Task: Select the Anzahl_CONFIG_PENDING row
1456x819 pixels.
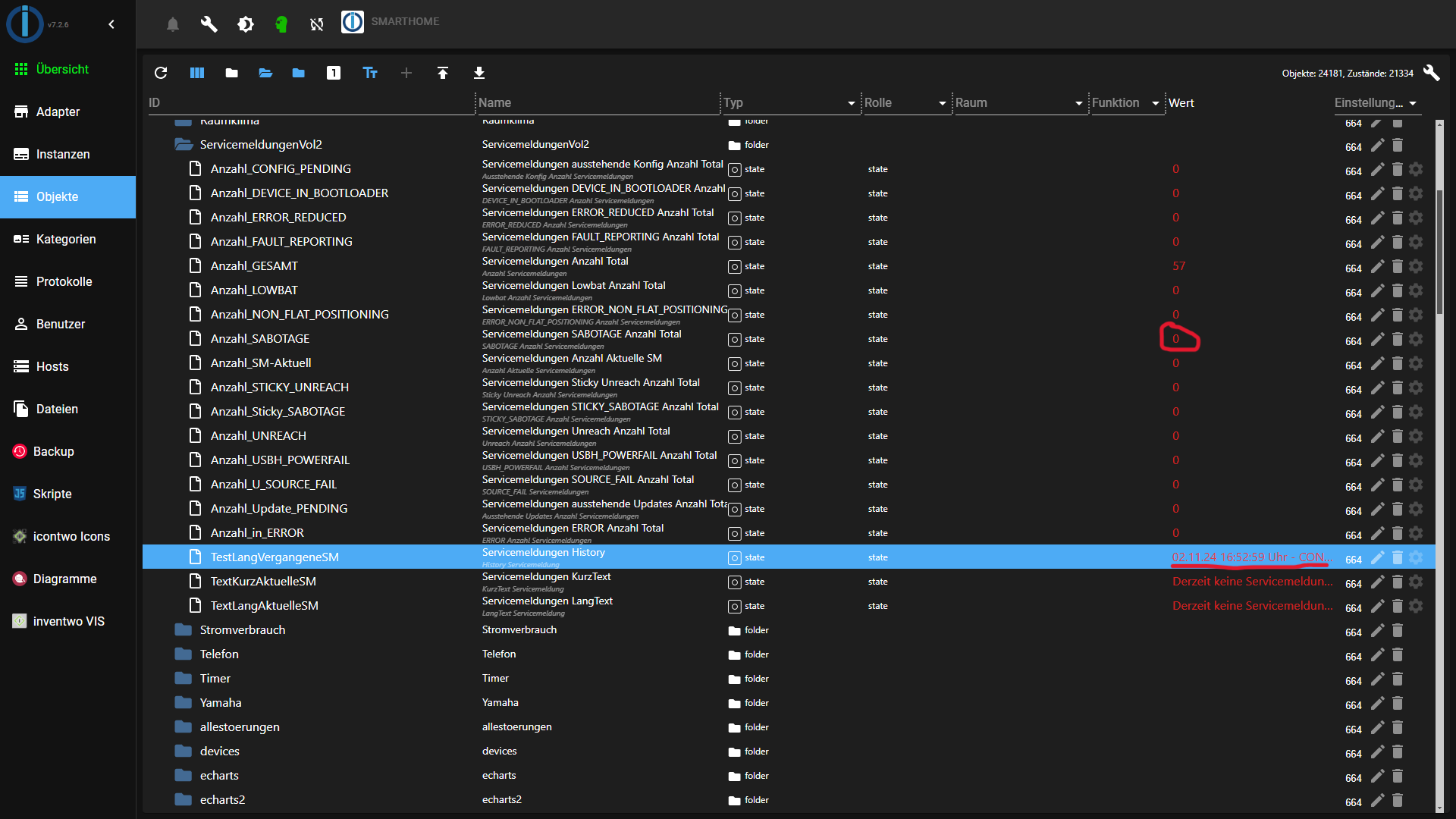Action: click(x=789, y=169)
